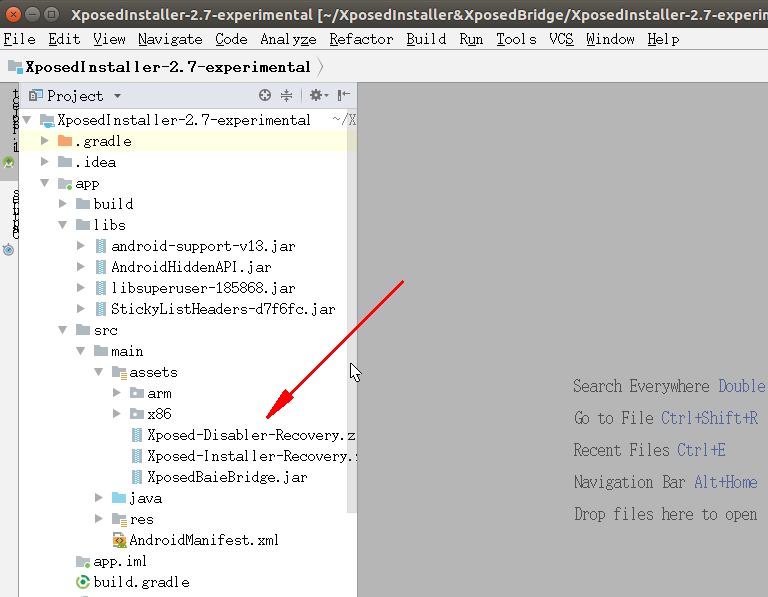Open the Refactor menu
The width and height of the screenshot is (768, 597).
(361, 39)
